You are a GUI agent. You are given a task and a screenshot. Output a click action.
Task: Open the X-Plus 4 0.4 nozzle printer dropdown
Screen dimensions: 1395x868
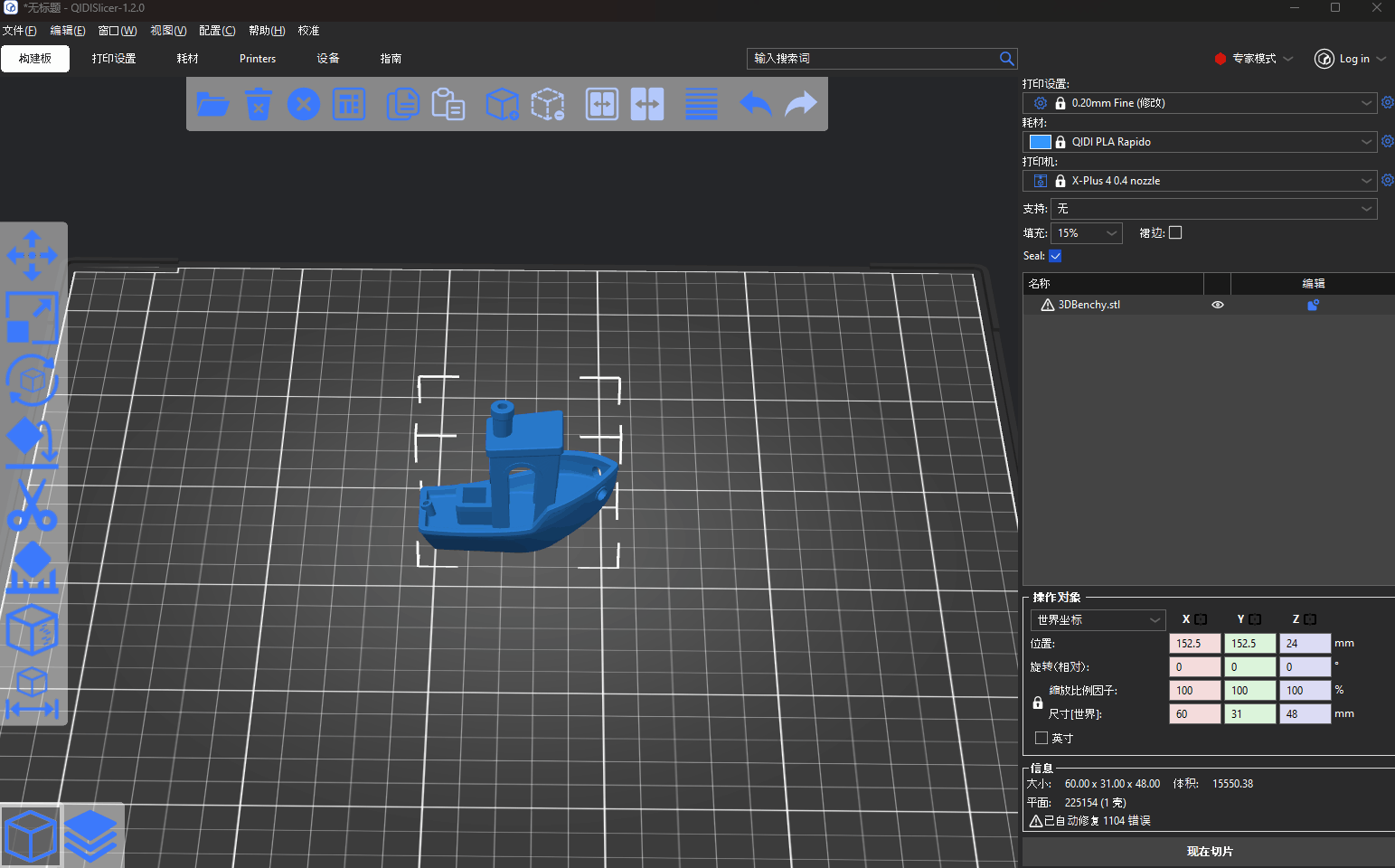click(x=1200, y=181)
